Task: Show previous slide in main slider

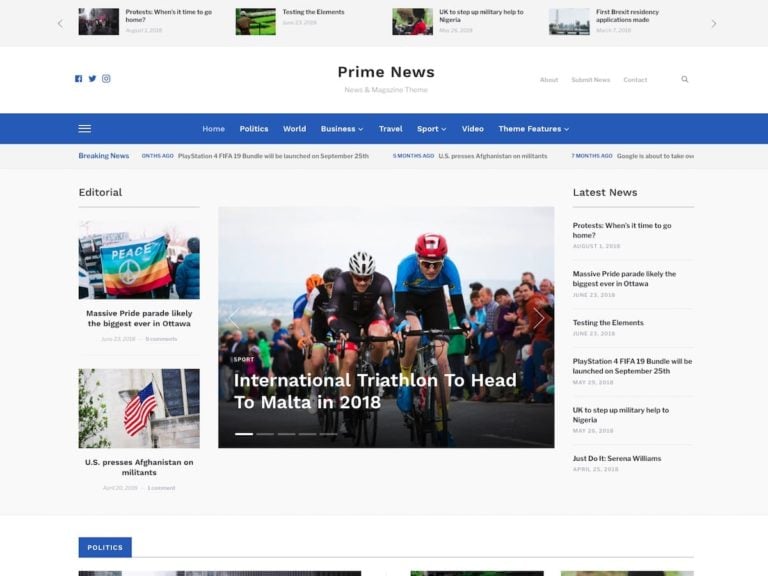Action: (234, 318)
